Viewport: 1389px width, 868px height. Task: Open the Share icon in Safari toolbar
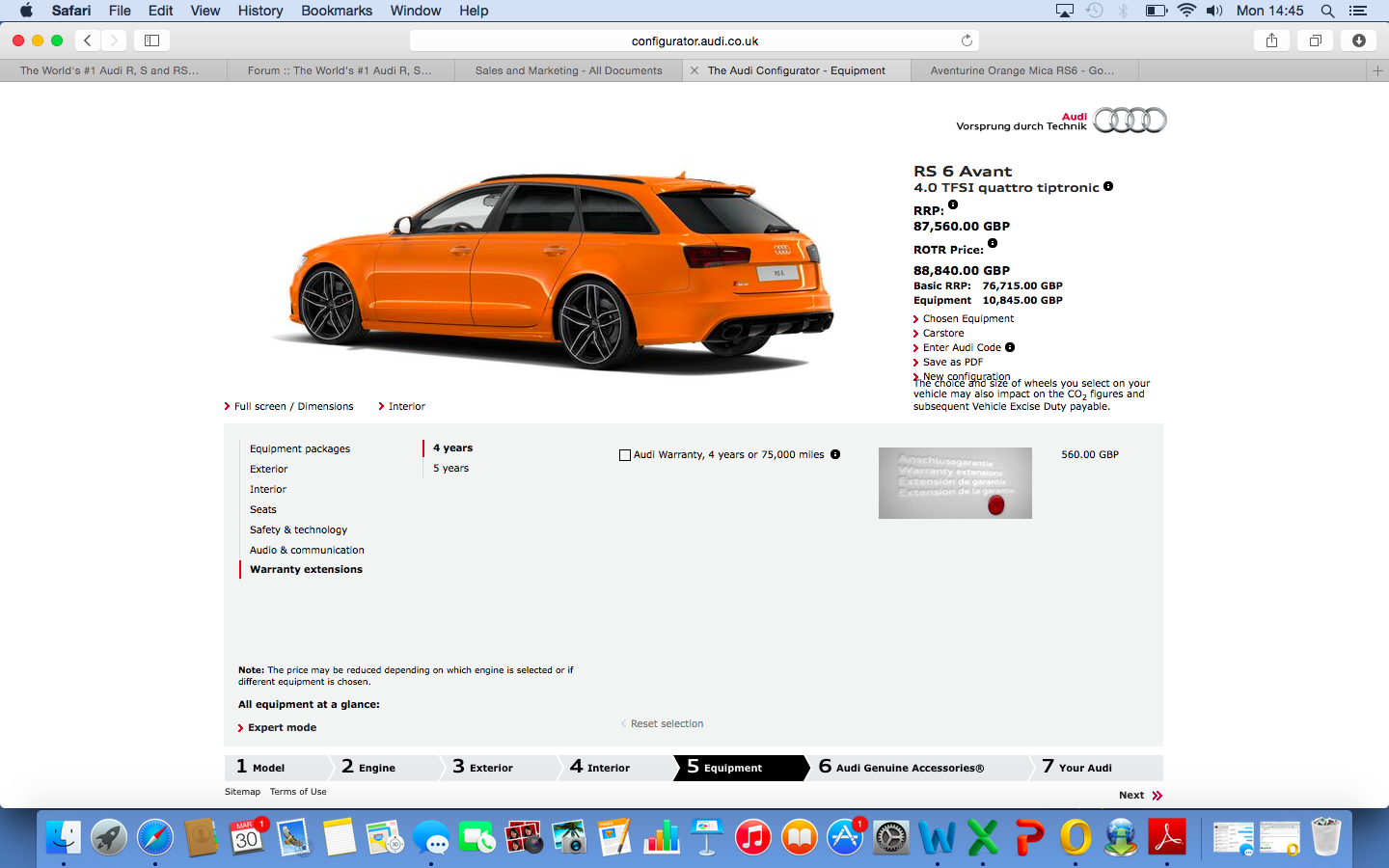tap(1271, 41)
